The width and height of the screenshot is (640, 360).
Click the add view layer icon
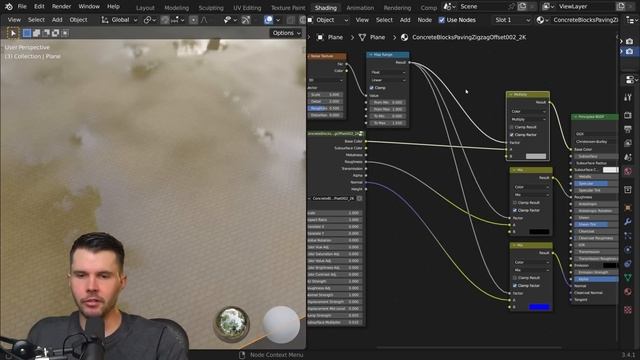pos(621,7)
